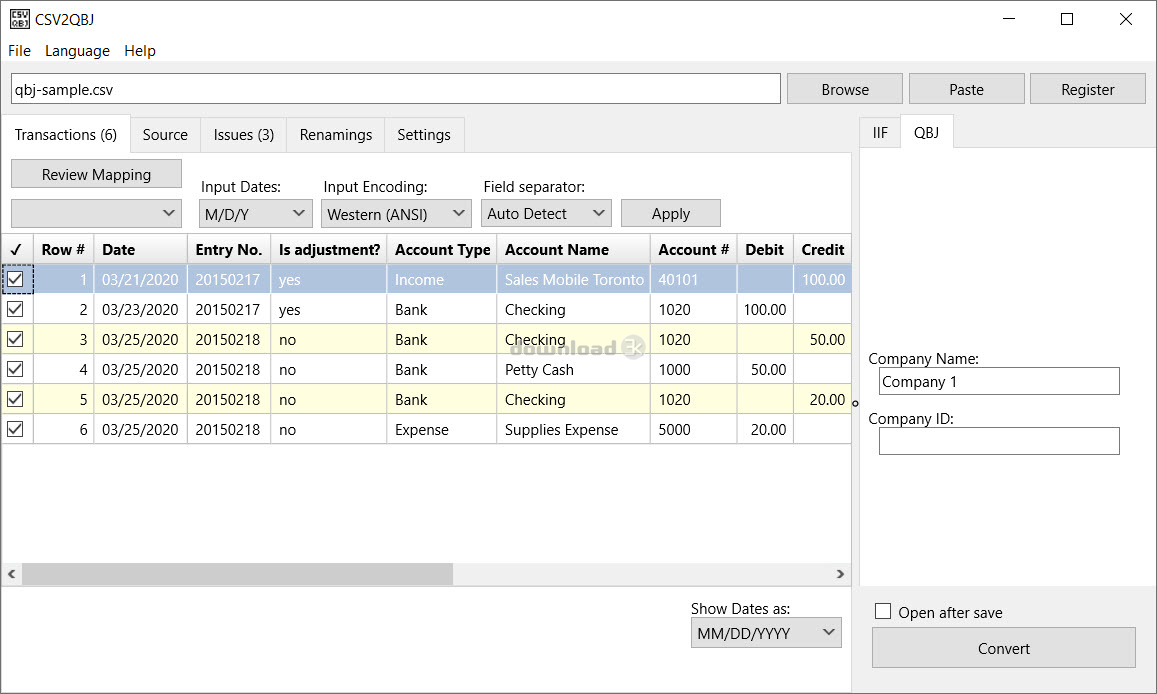The width and height of the screenshot is (1157, 694).
Task: Click the 5000 account number cell
Action: point(694,429)
